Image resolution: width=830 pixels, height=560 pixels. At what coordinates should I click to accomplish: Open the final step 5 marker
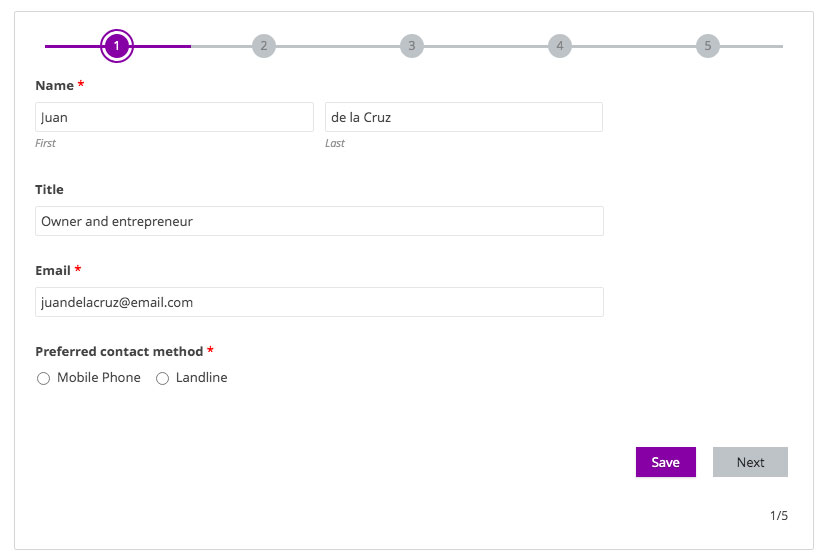[707, 46]
